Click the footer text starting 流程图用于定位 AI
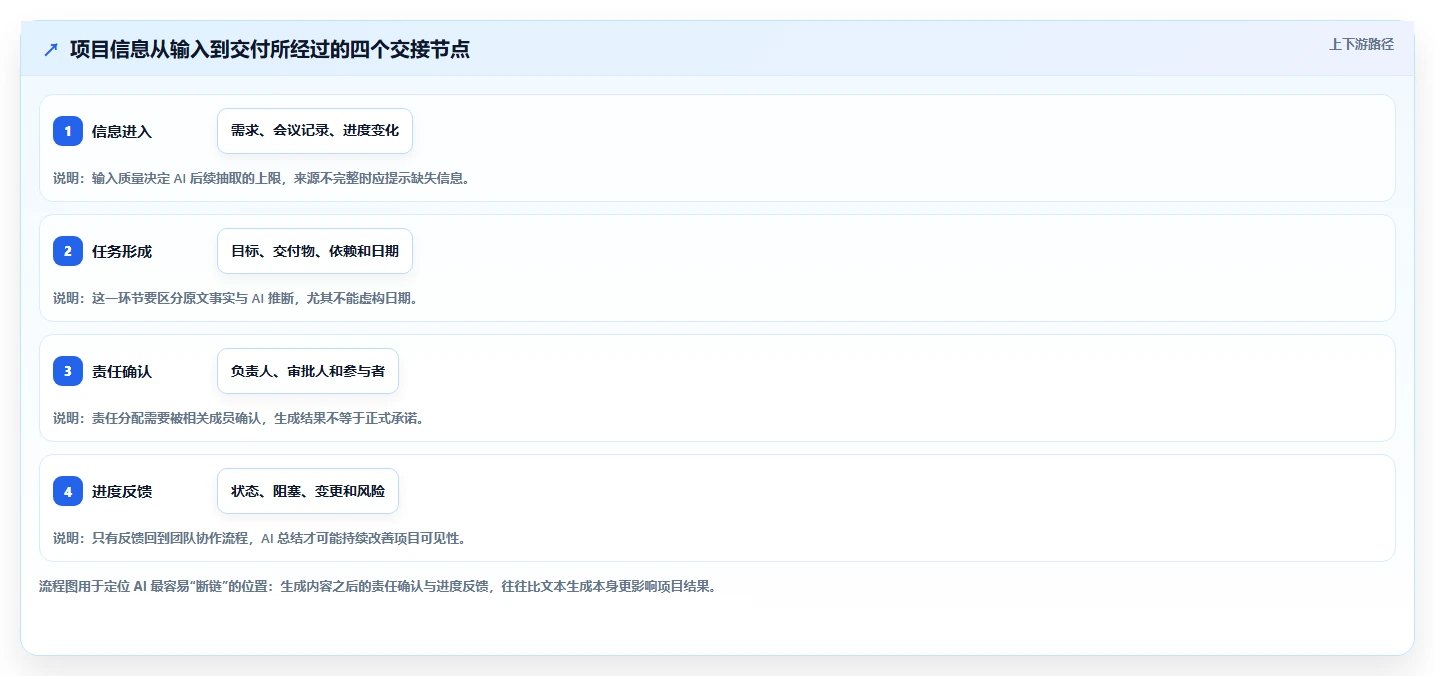The width and height of the screenshot is (1435, 676). pyautogui.click(x=377, y=586)
